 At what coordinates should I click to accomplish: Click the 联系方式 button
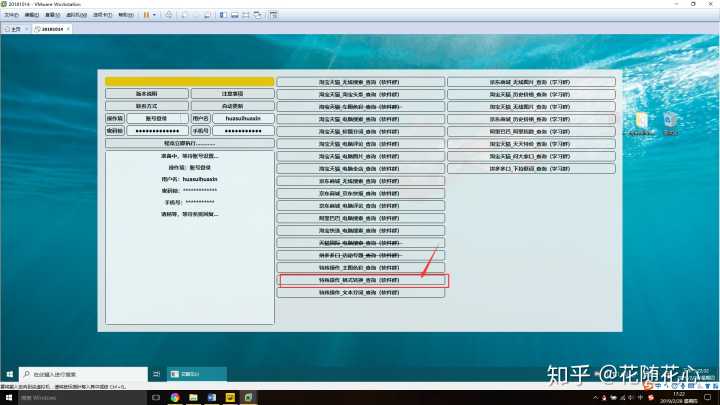(146, 106)
